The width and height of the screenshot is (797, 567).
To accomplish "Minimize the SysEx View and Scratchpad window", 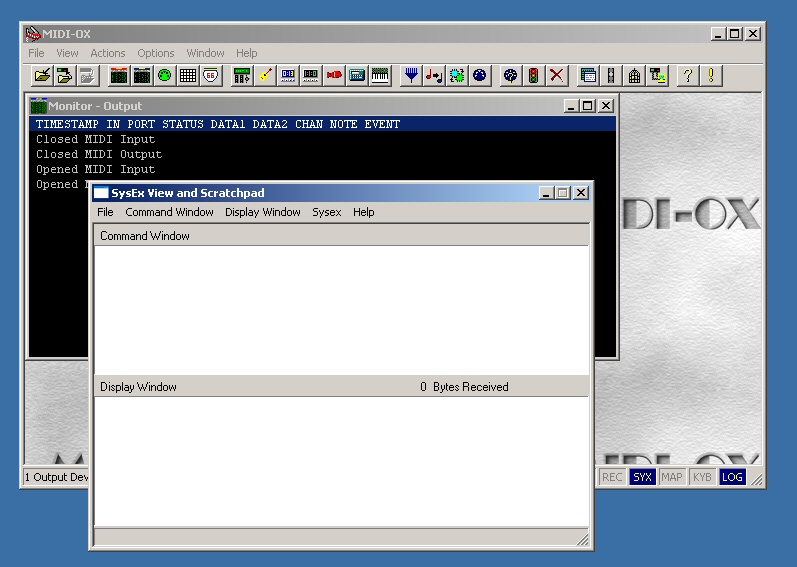I will click(546, 193).
